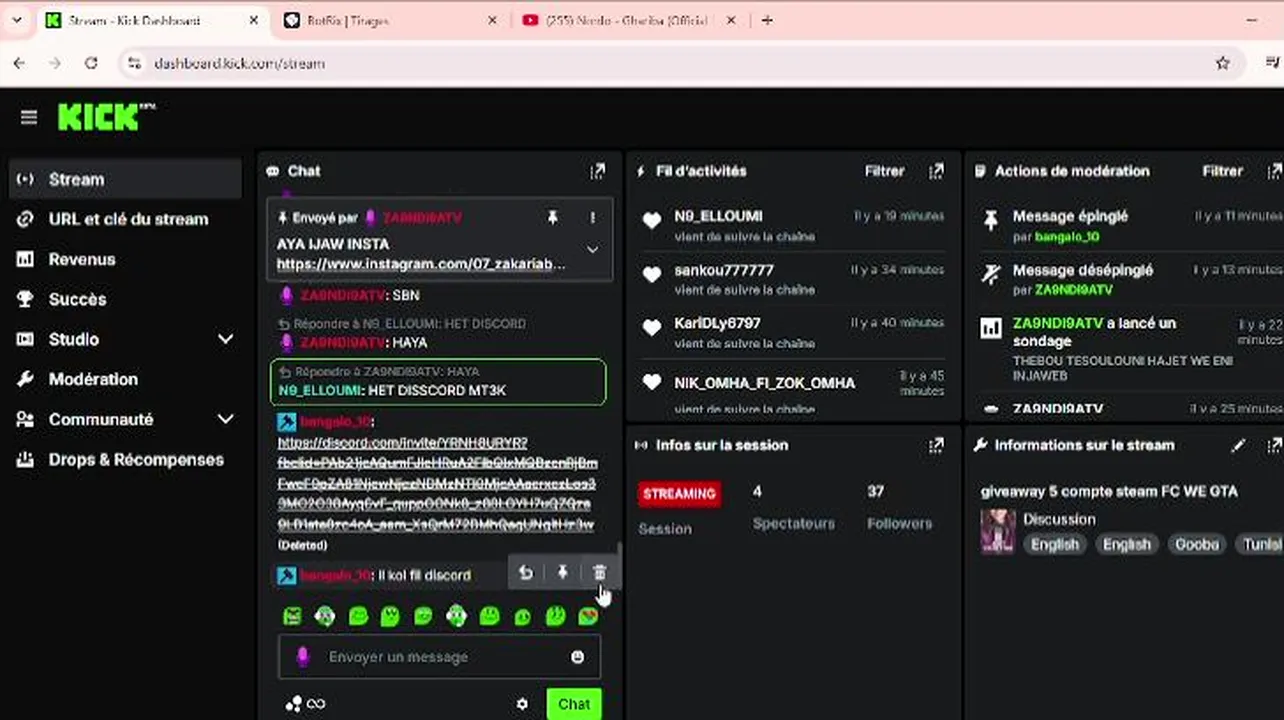Click follower sankou777777 in activity feed
The width and height of the screenshot is (1284, 720).
724,270
